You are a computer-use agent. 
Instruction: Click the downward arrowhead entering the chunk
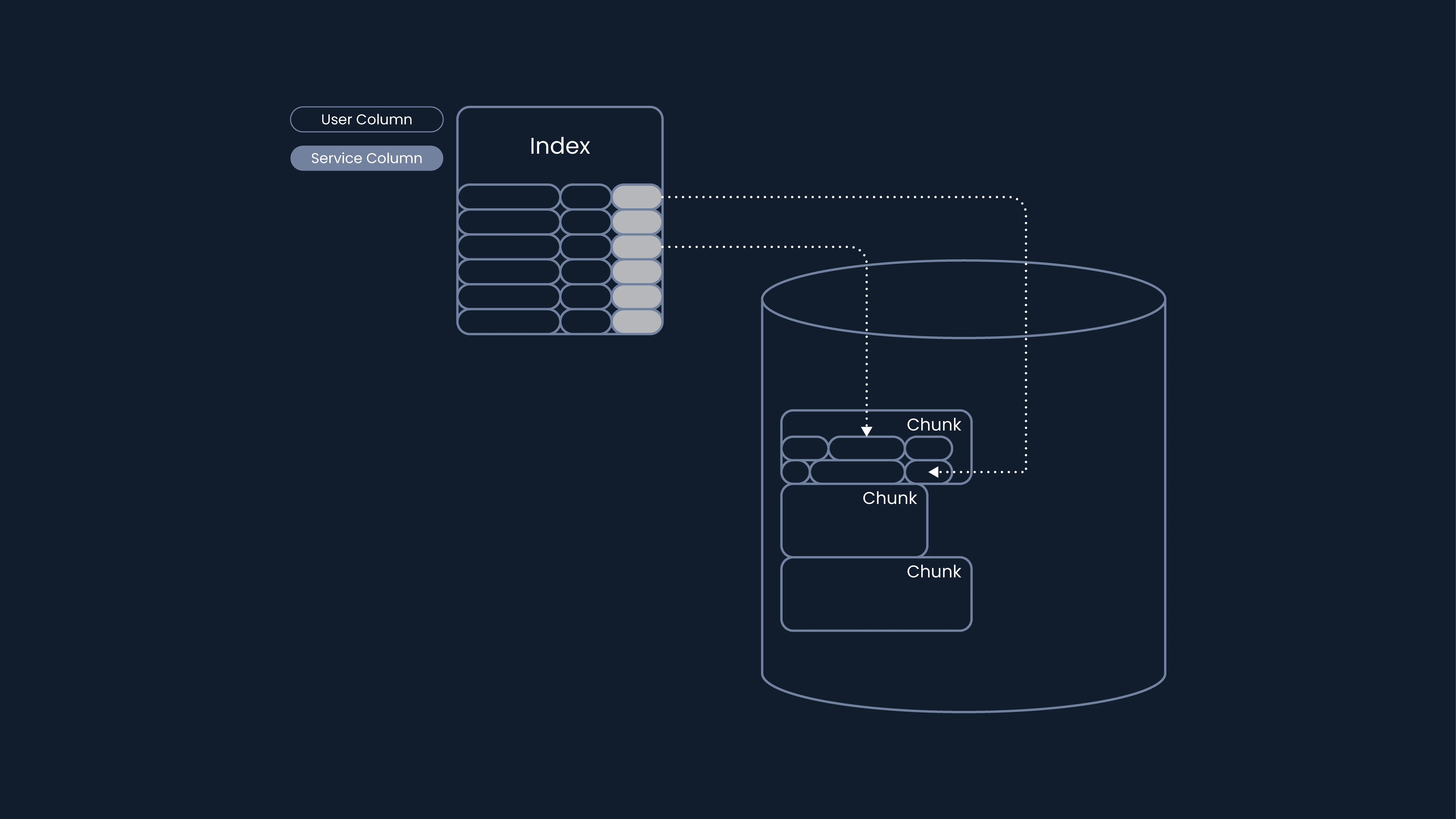coord(866,431)
